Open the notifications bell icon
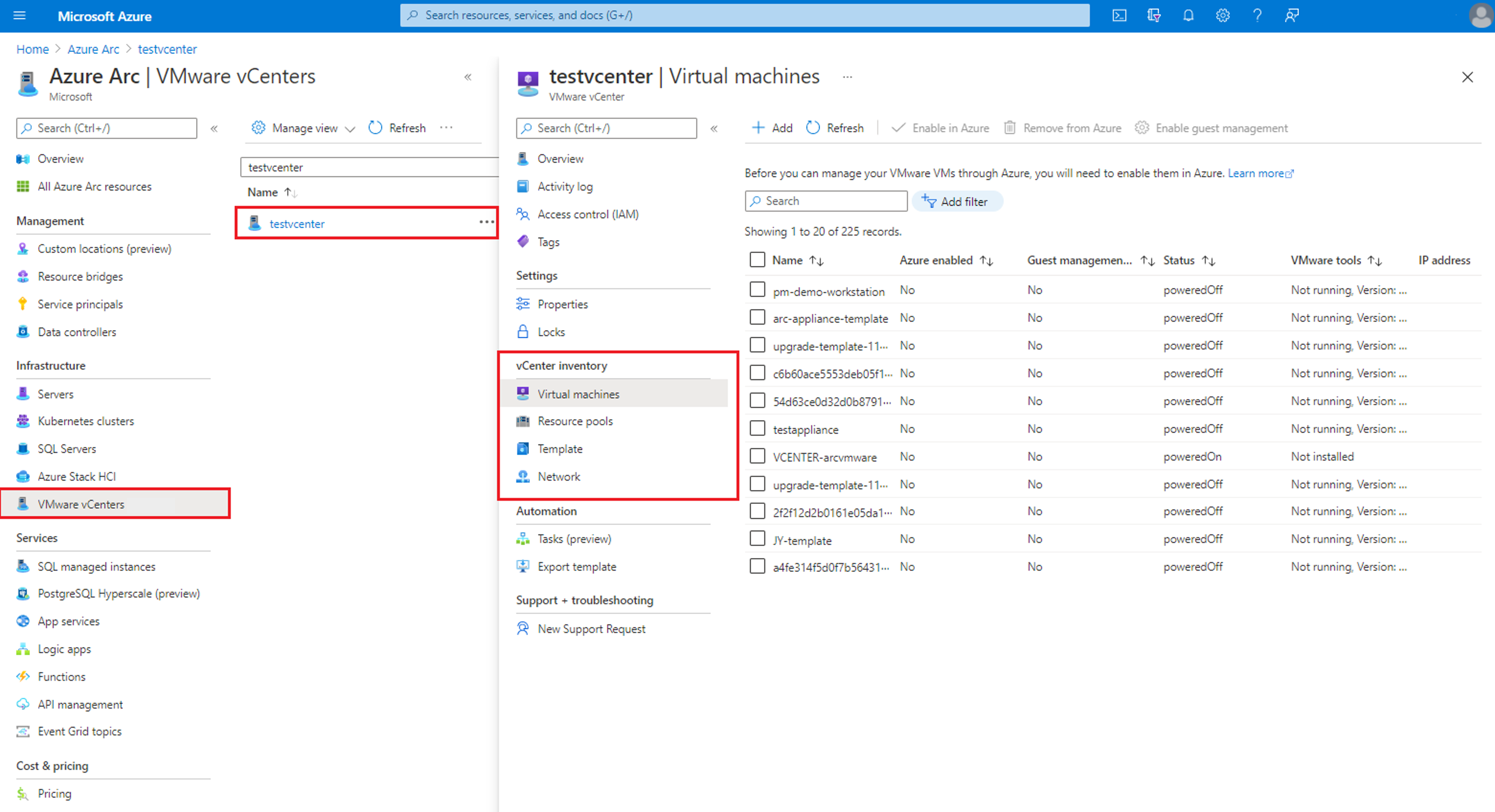The height and width of the screenshot is (812, 1495). pyautogui.click(x=1188, y=16)
